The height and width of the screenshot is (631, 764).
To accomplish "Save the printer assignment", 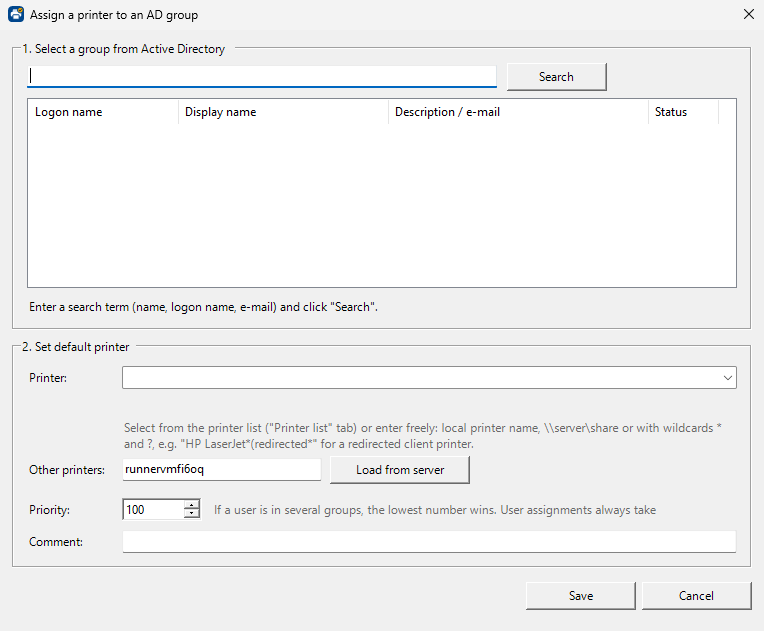I will click(x=581, y=596).
